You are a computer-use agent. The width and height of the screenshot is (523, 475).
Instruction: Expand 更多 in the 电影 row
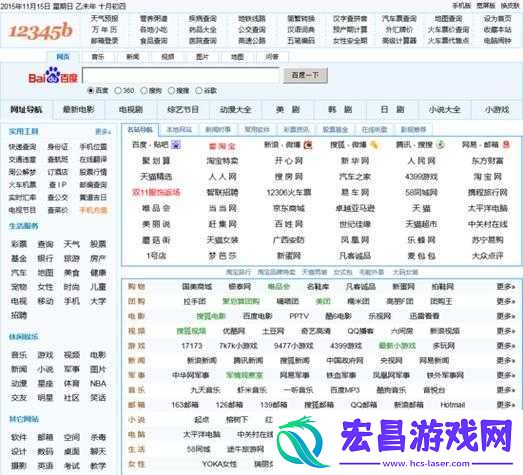point(506,316)
